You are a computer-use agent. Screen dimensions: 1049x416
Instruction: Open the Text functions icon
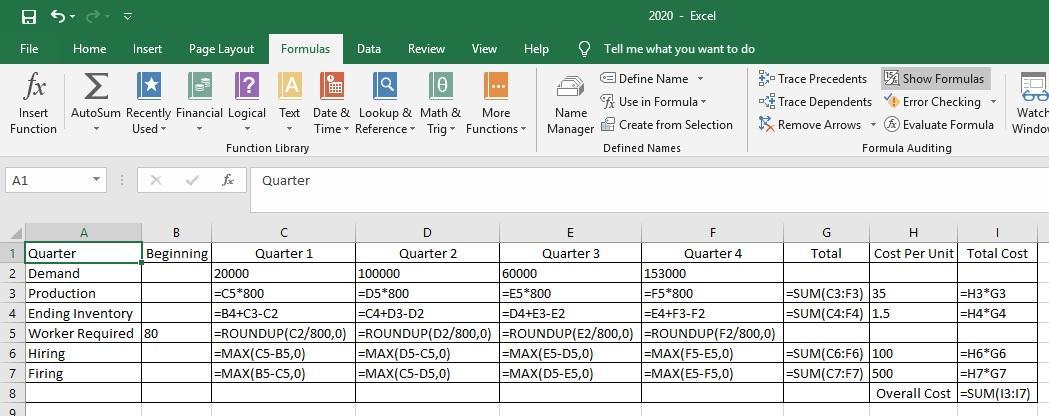point(290,86)
